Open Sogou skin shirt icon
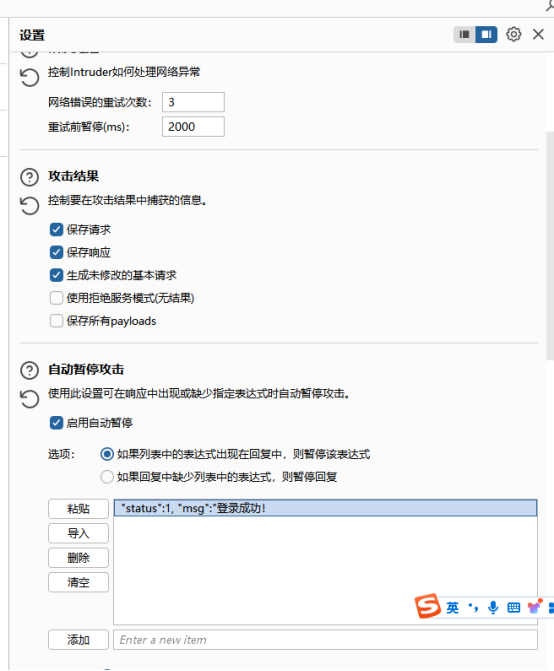 click(534, 606)
